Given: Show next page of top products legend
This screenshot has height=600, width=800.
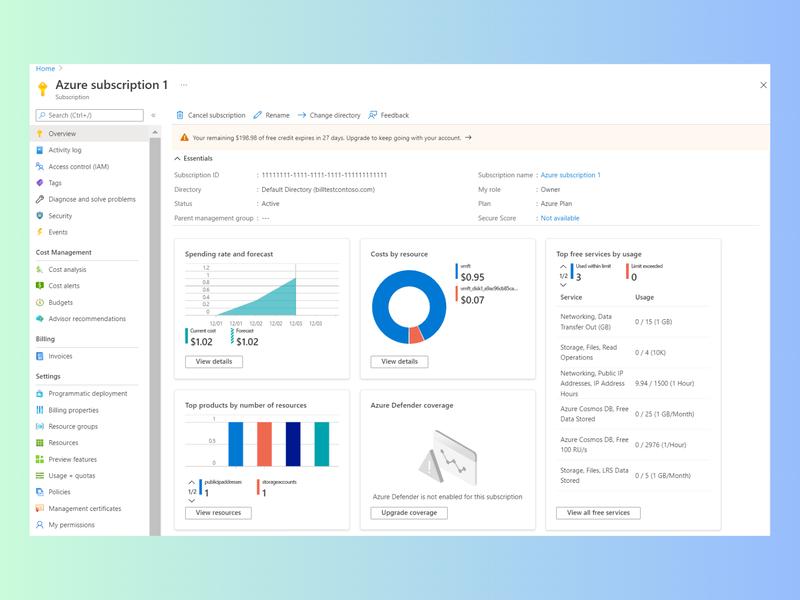Looking at the screenshot, I should click(x=192, y=501).
